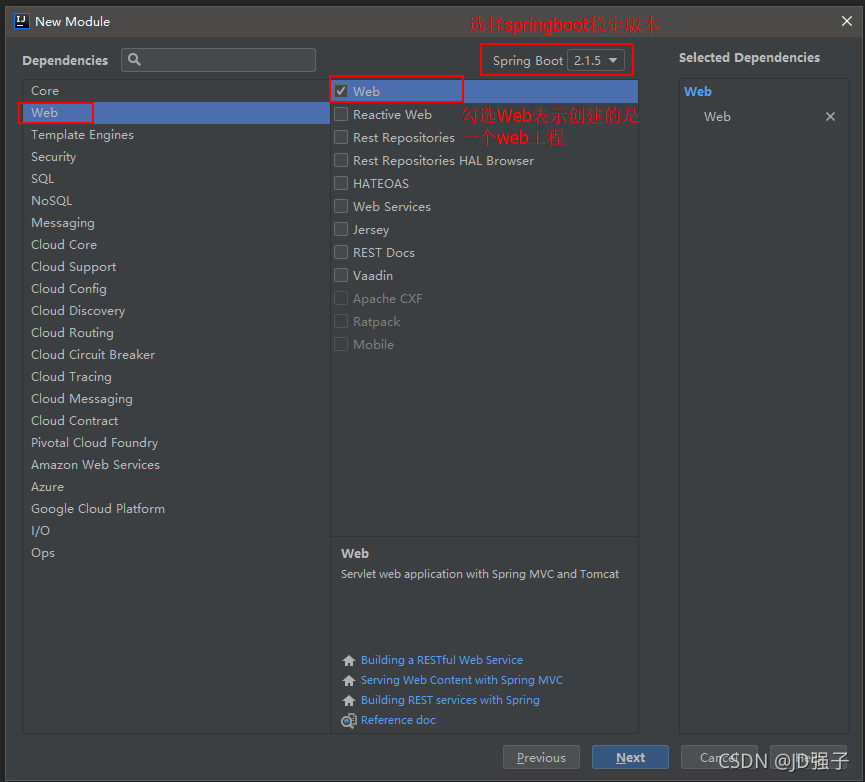Open the Spring Boot version dropdown
865x782 pixels.
click(598, 61)
